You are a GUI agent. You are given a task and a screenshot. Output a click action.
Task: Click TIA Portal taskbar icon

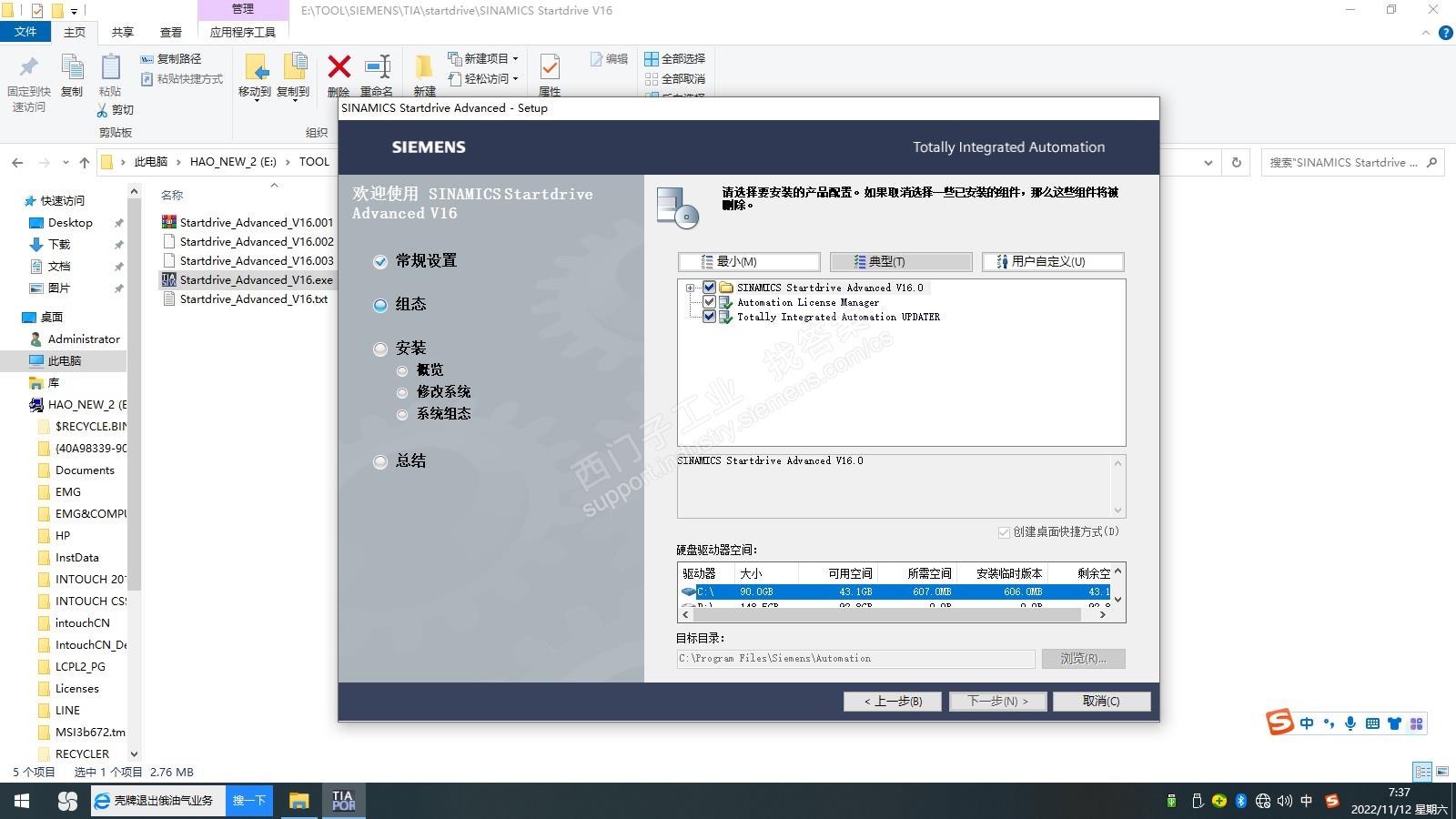343,801
